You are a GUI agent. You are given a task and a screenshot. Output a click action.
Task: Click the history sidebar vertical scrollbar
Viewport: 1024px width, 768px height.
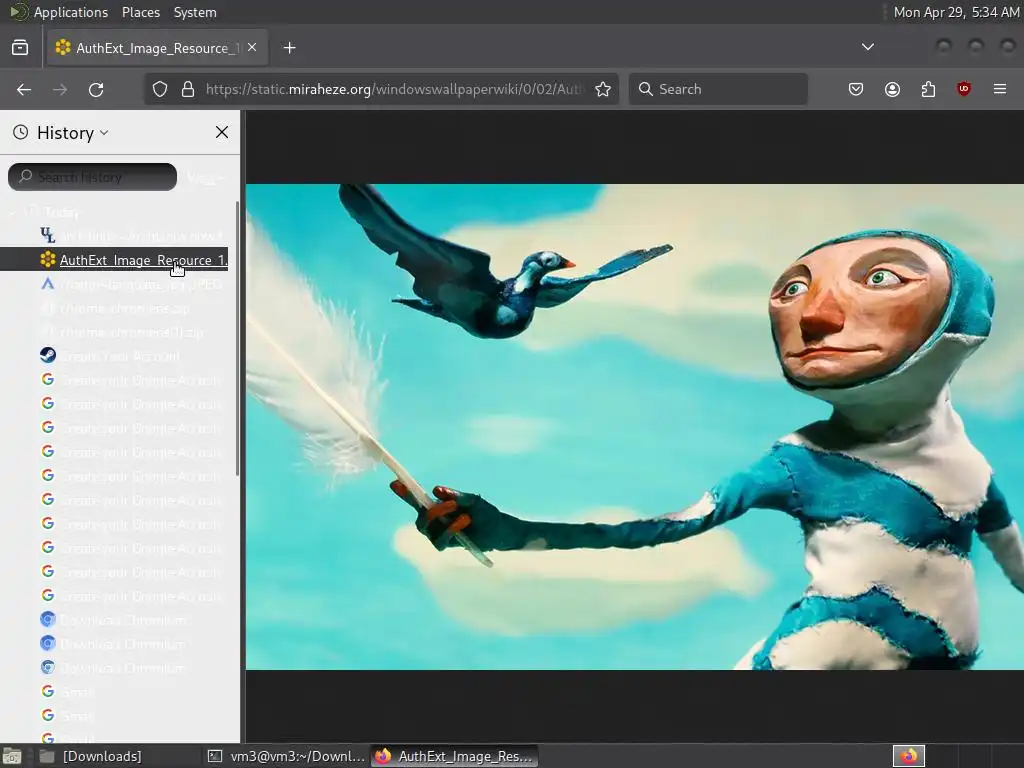(x=237, y=340)
